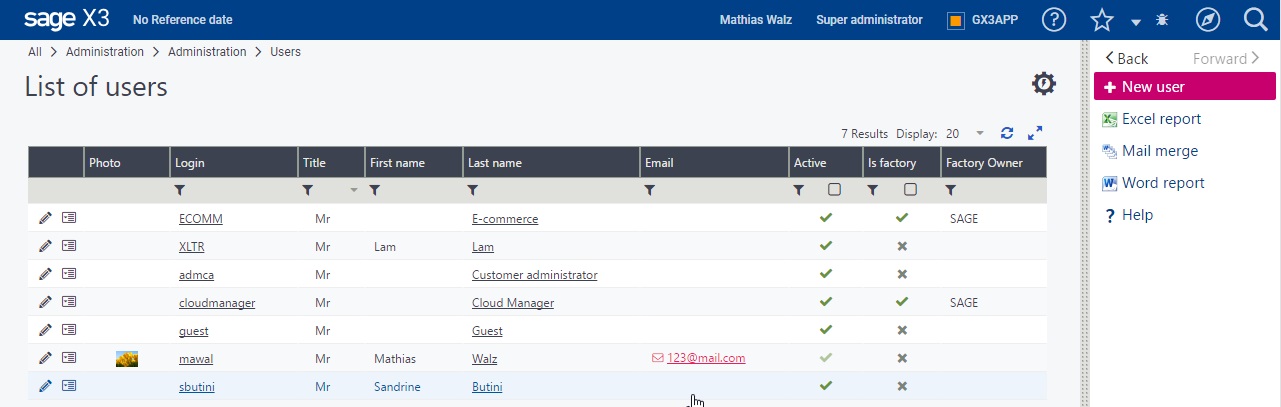Open the page settings gear icon
This screenshot has width=1281, height=407.
click(x=1043, y=84)
